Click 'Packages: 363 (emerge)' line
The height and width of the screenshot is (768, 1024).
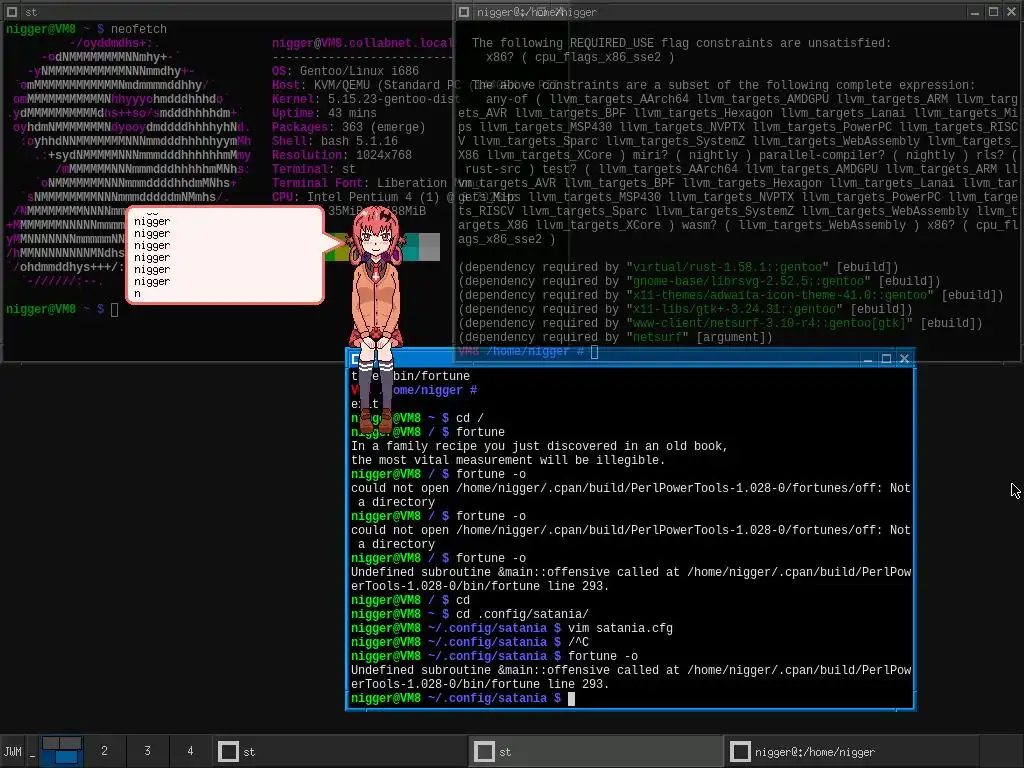click(348, 127)
